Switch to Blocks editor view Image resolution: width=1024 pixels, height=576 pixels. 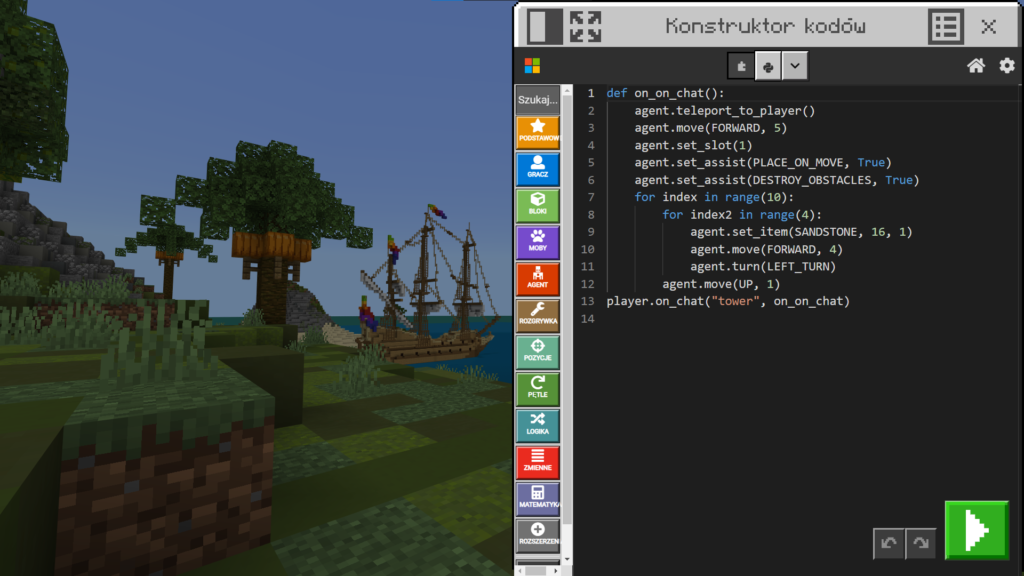741,66
